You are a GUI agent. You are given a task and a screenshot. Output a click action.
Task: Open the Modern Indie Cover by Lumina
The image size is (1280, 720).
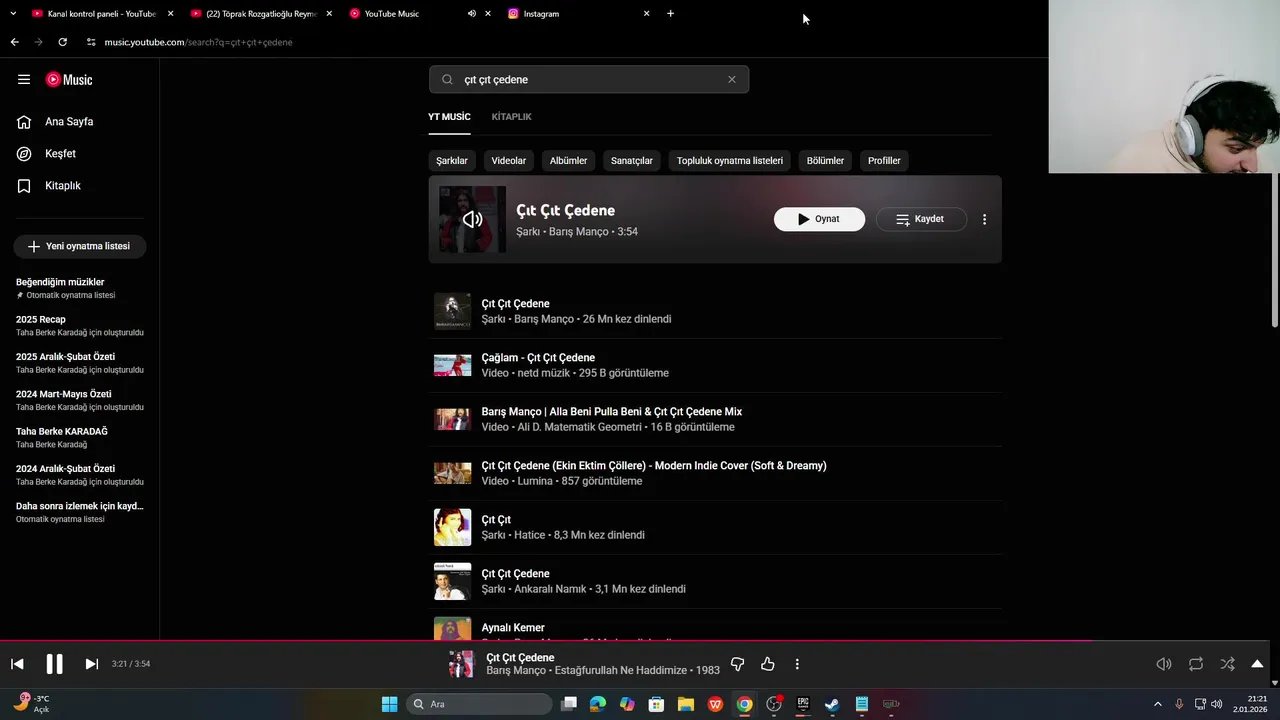click(x=715, y=473)
